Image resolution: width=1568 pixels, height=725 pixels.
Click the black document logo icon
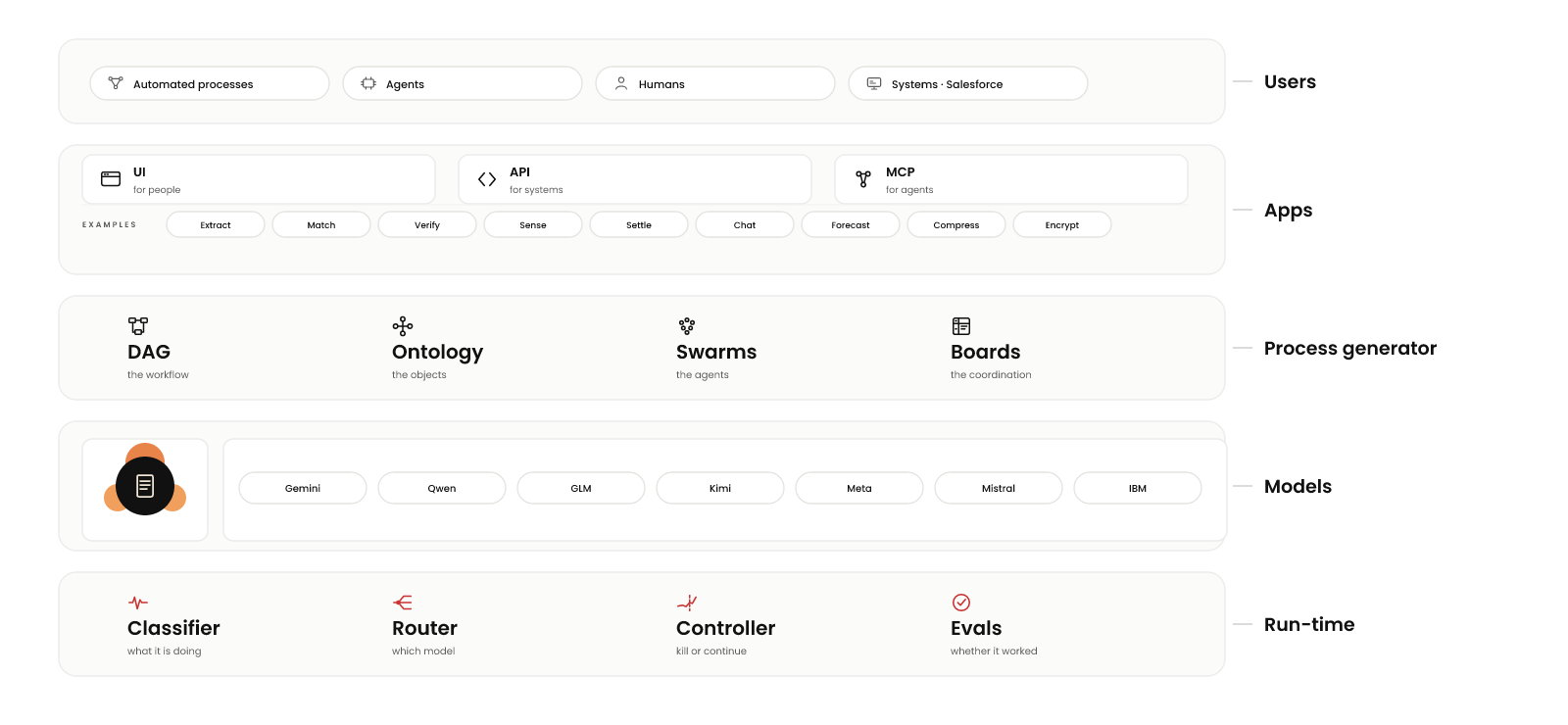[x=145, y=486]
